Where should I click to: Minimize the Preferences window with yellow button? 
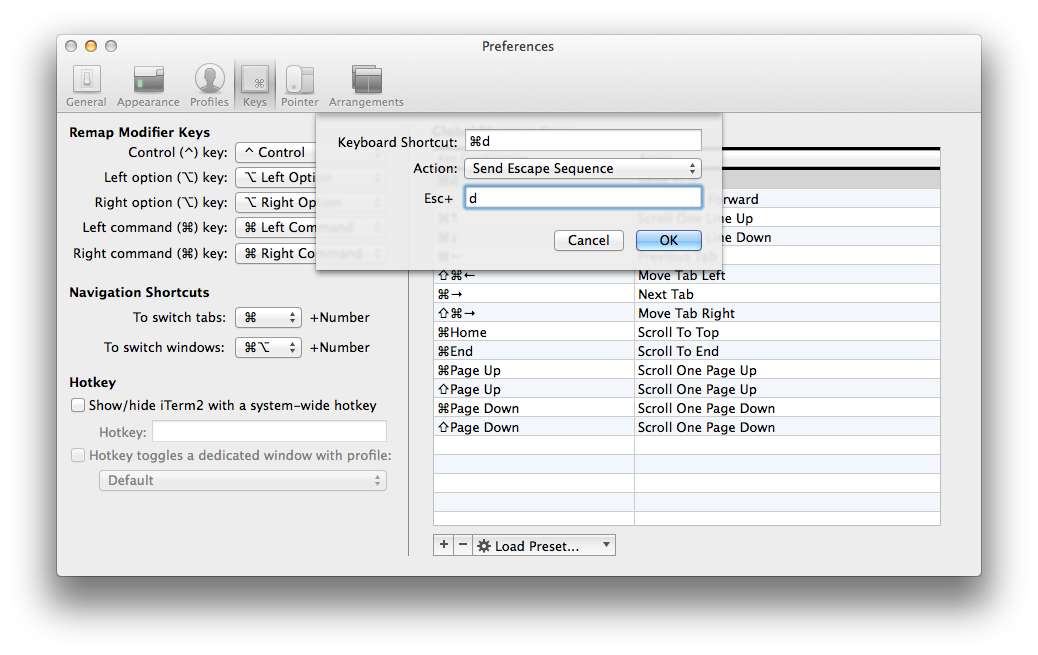click(91, 46)
